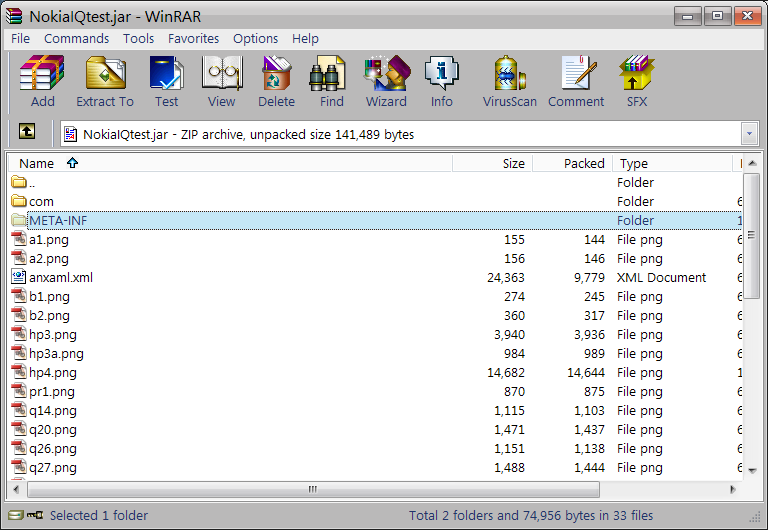Click the archive icon in address bar

click(71, 134)
